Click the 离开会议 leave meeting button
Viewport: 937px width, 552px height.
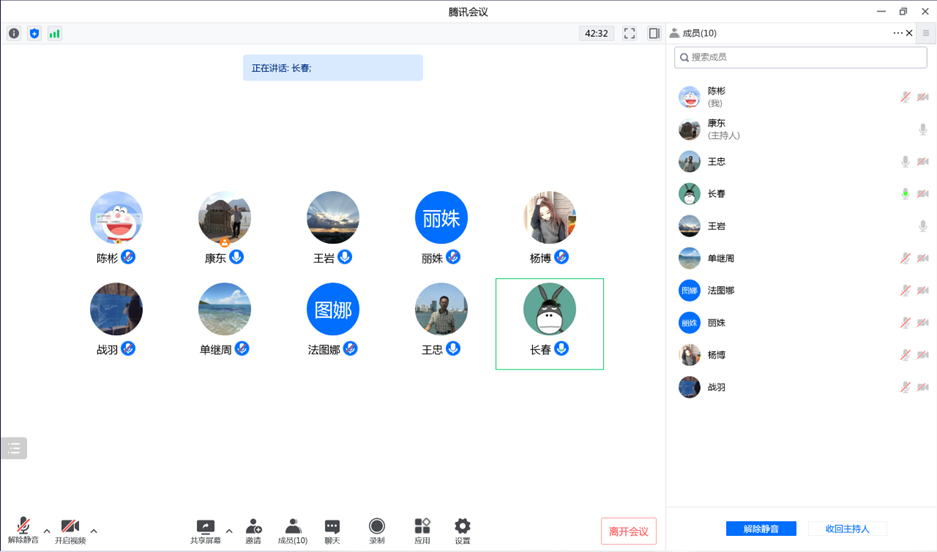pos(628,531)
